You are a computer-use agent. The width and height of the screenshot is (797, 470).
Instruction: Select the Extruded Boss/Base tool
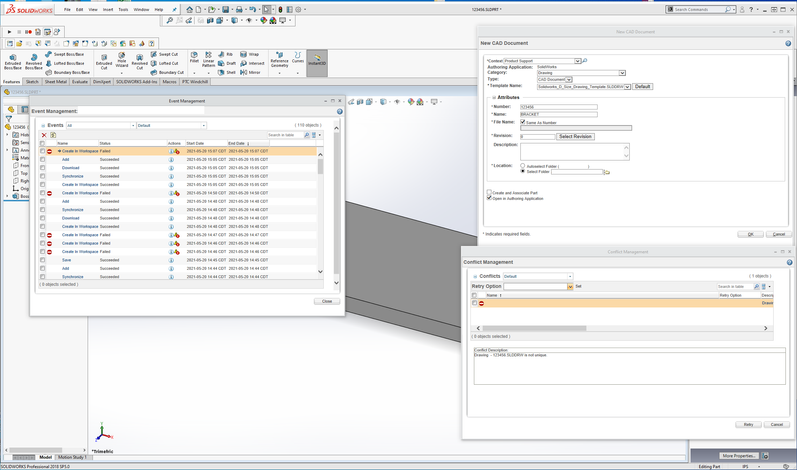point(11,62)
